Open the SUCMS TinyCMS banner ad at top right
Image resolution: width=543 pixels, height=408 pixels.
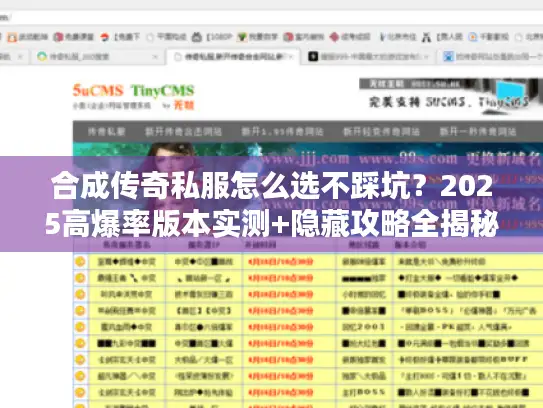click(x=451, y=96)
